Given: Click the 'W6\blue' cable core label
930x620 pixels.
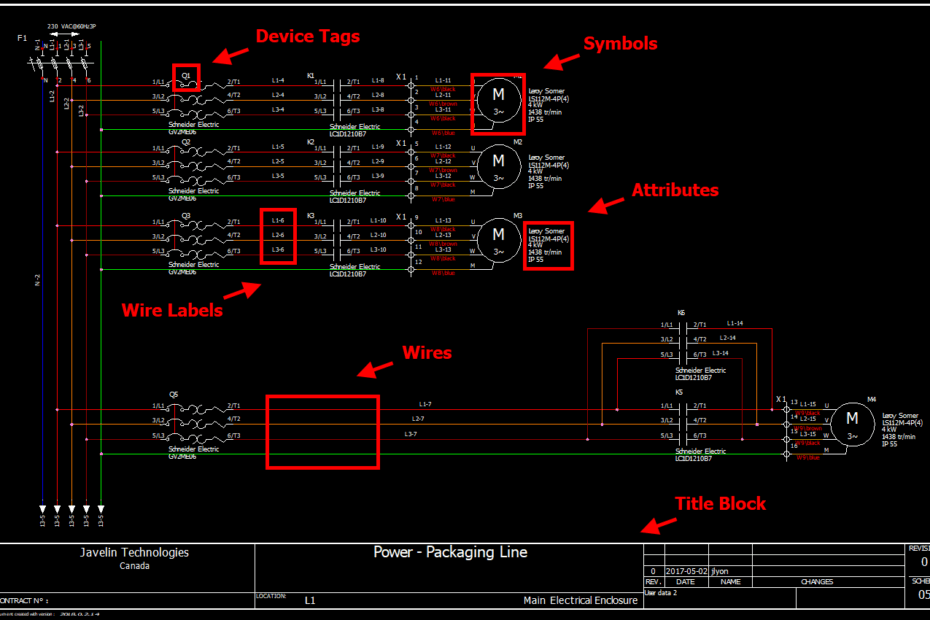Looking at the screenshot, I should tap(443, 133).
